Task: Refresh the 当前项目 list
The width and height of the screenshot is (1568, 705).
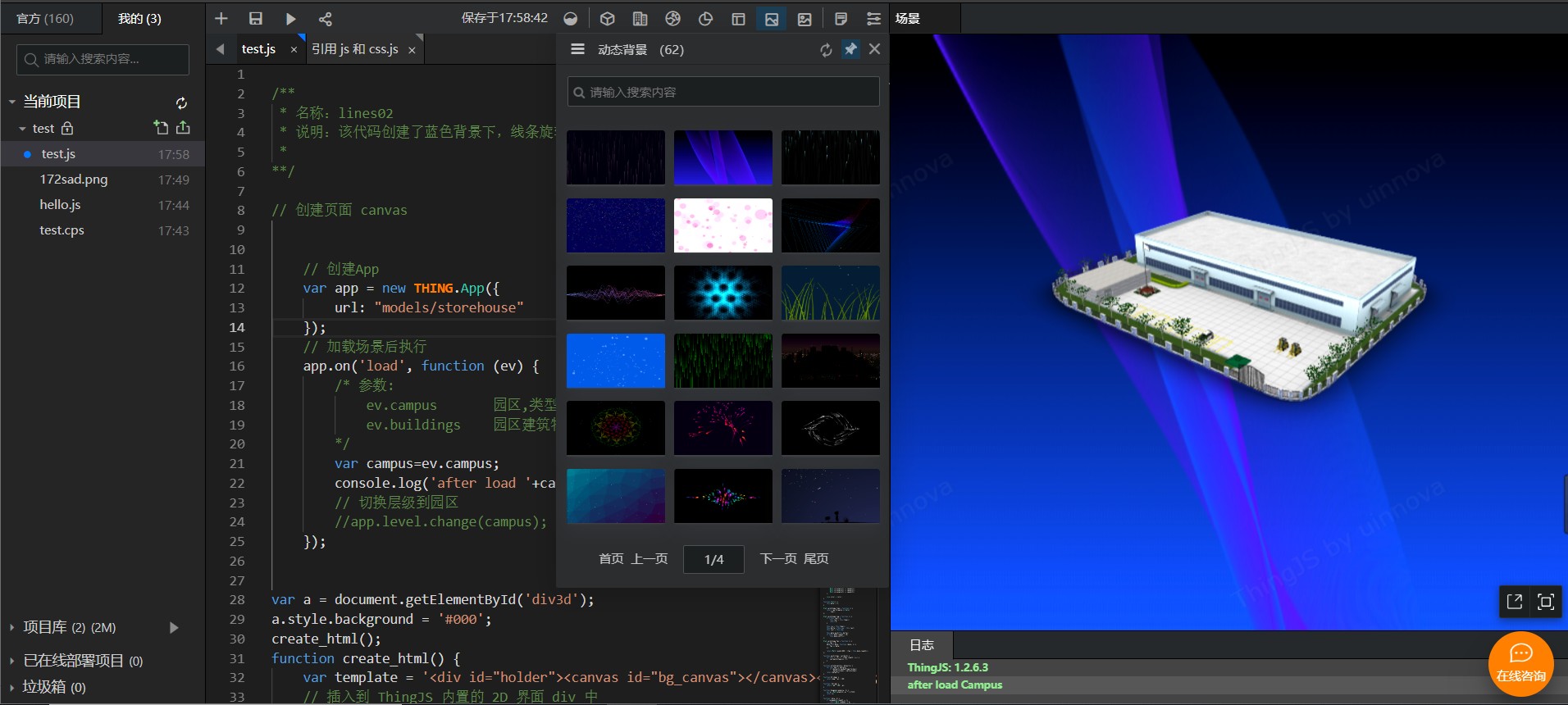Action: tap(181, 102)
